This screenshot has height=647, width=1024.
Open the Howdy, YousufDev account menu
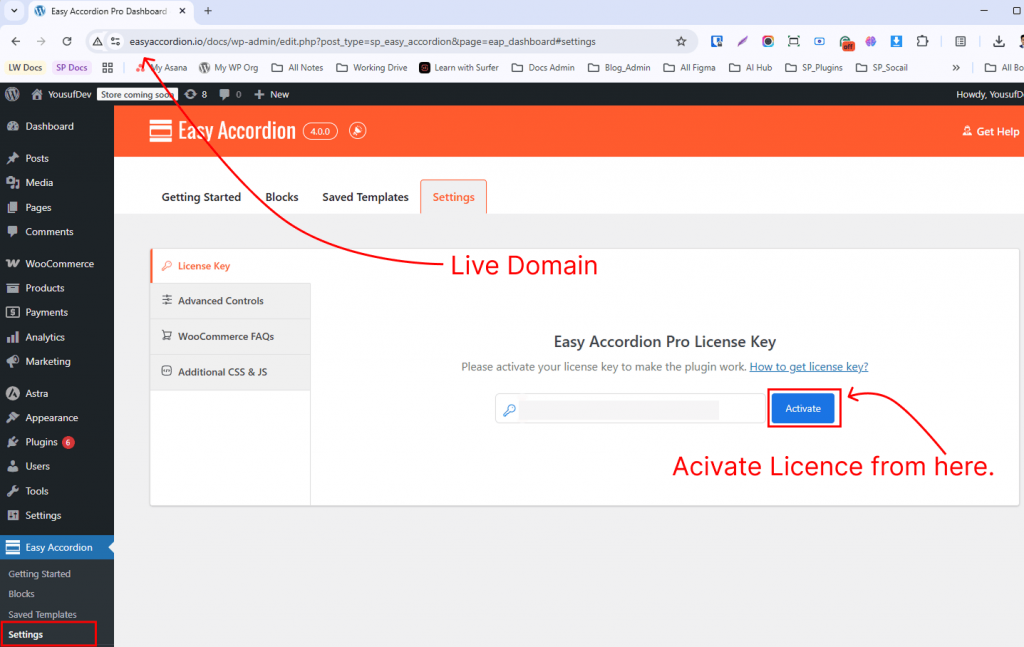(989, 94)
